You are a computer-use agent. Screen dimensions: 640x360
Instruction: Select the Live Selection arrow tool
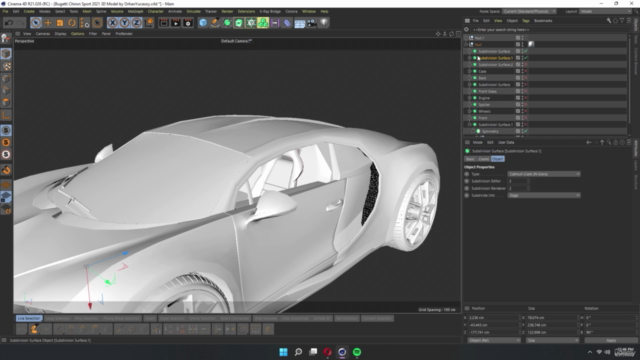pyautogui.click(x=36, y=23)
